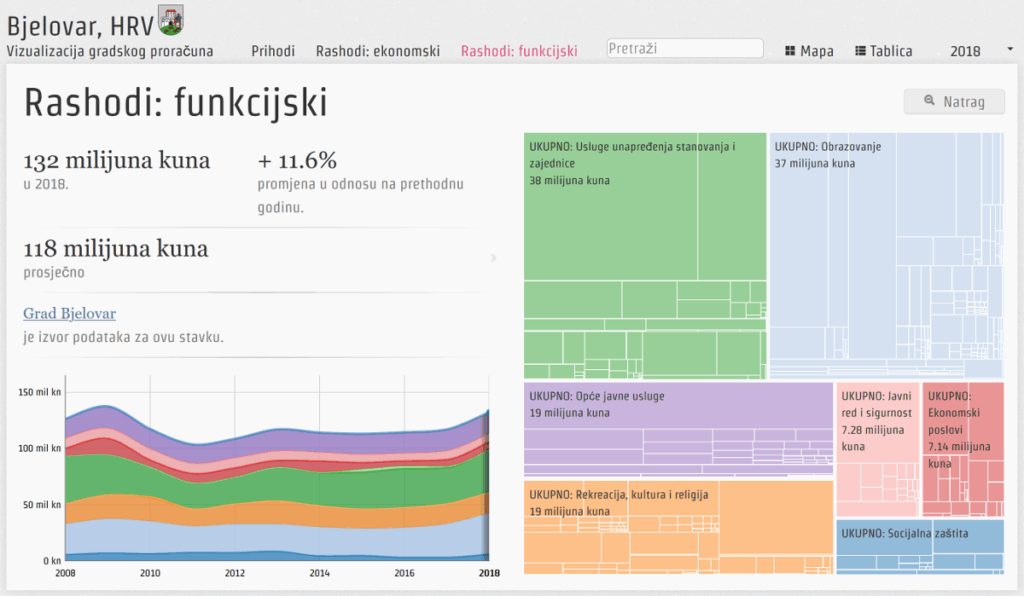Click the Bjelovar coat of arms icon
This screenshot has height=596, width=1024.
(x=171, y=20)
